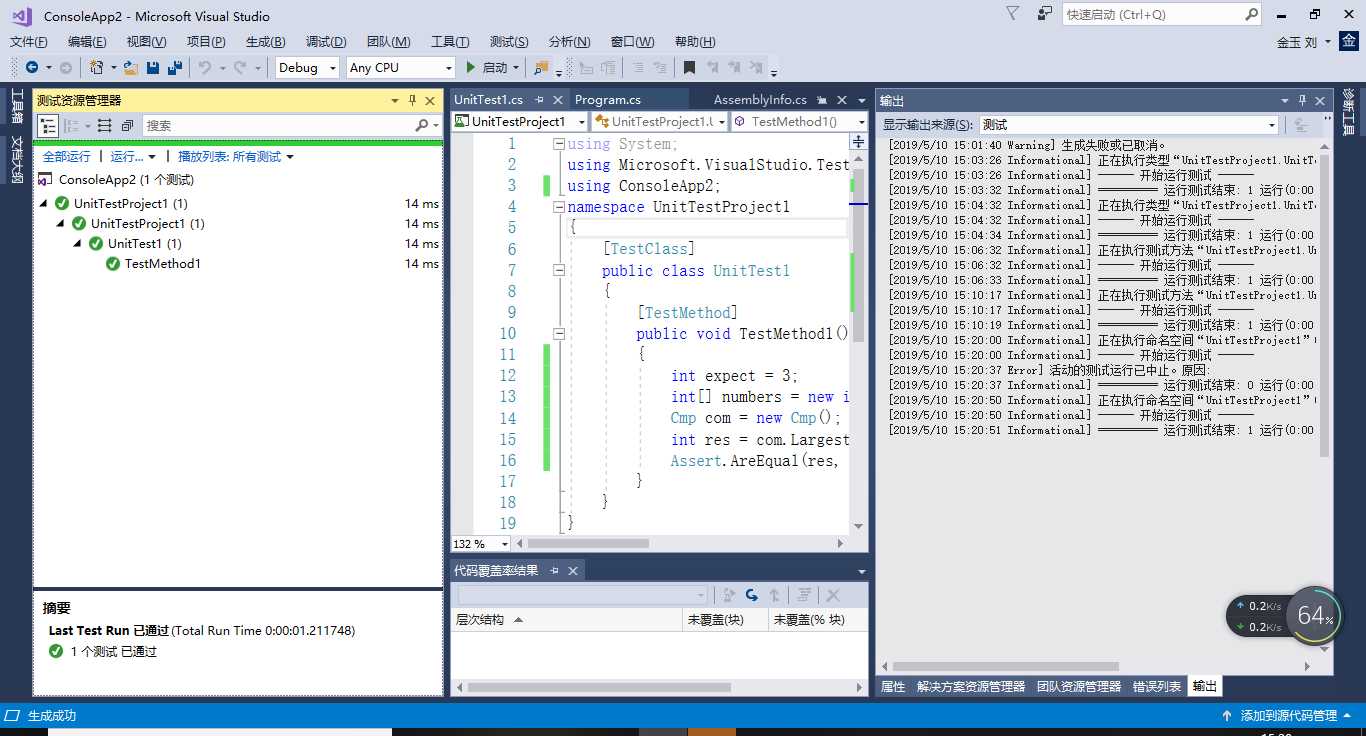Pin the Output panel
Screen dimensions: 1366x736
point(1303,101)
